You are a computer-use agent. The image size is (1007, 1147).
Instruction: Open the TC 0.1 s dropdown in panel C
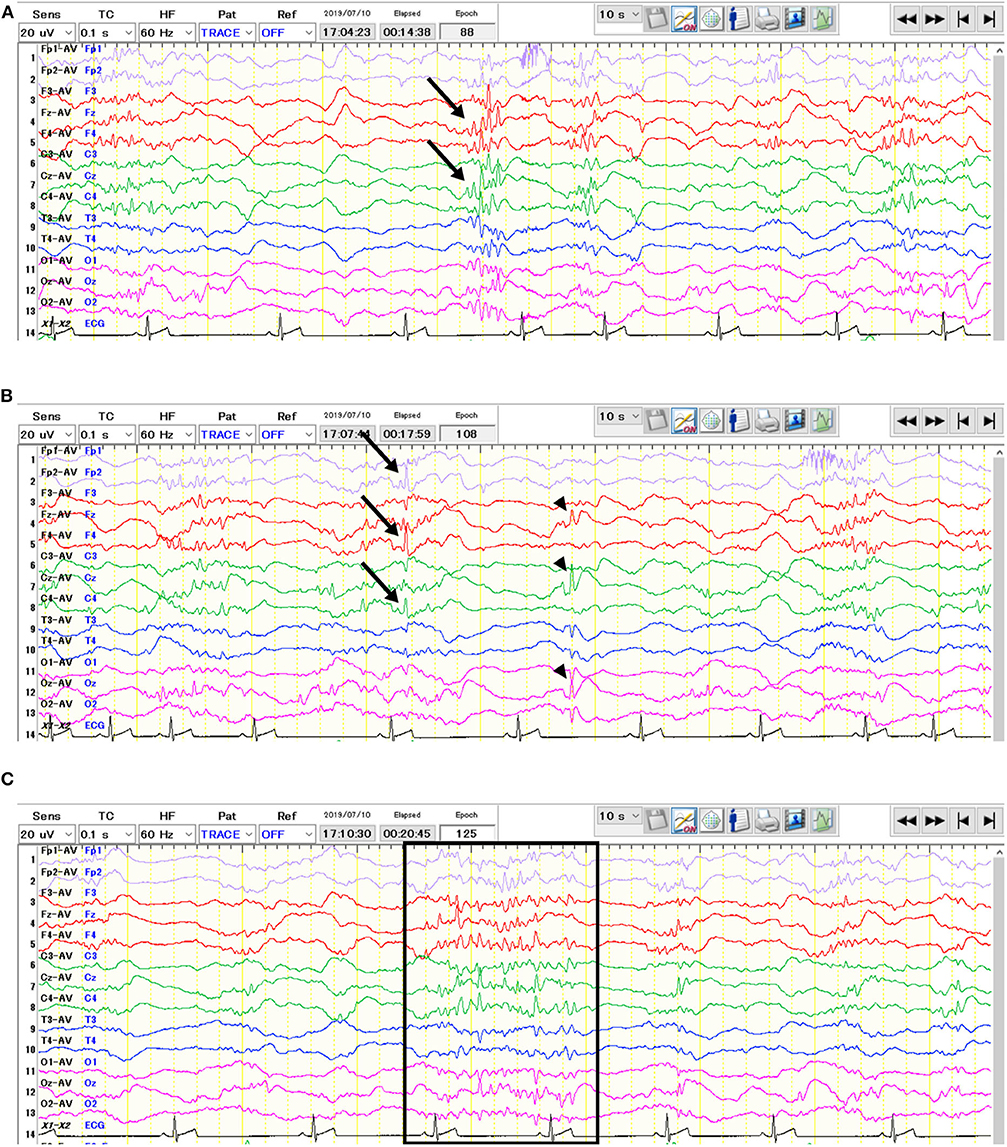[107, 834]
